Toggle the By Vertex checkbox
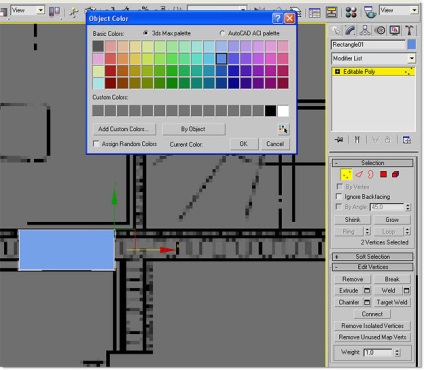The height and width of the screenshot is (370, 424). click(339, 186)
